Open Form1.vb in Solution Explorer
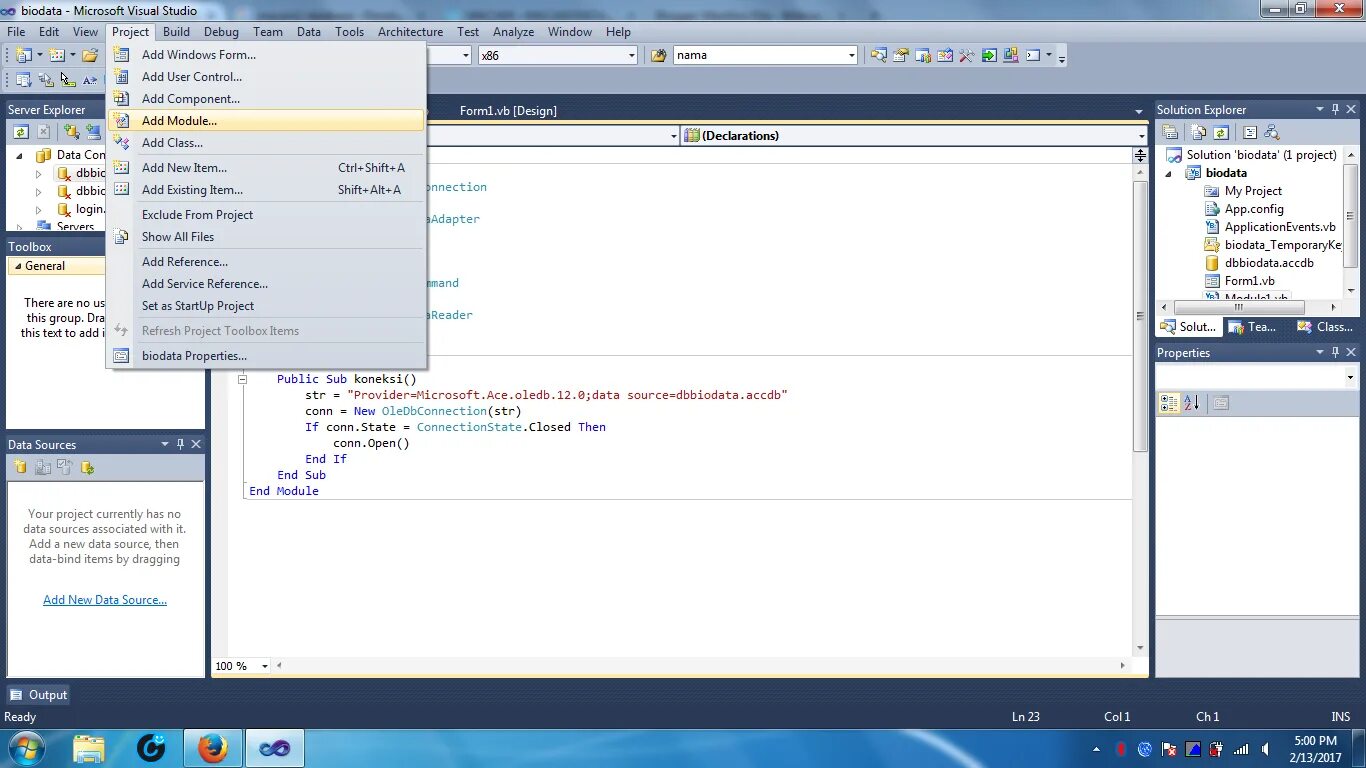1366x768 pixels. click(x=1249, y=281)
